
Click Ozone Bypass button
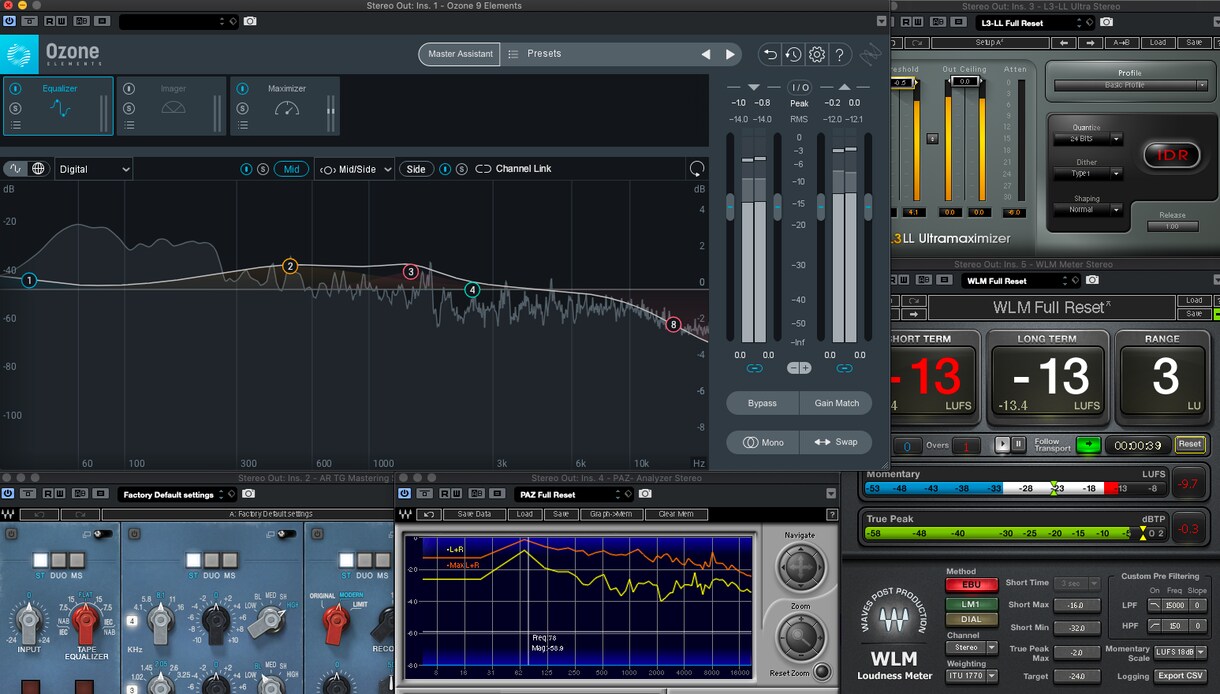[763, 403]
